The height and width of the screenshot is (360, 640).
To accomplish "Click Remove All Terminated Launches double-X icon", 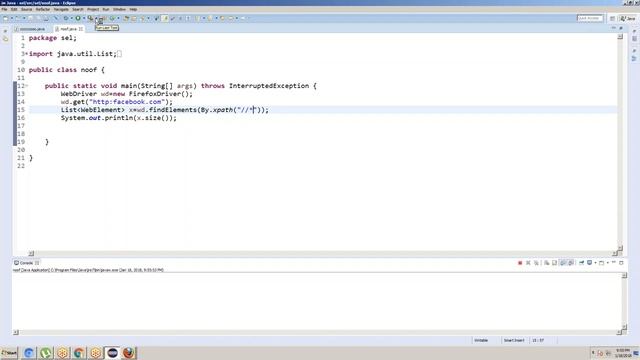I will coord(536,263).
